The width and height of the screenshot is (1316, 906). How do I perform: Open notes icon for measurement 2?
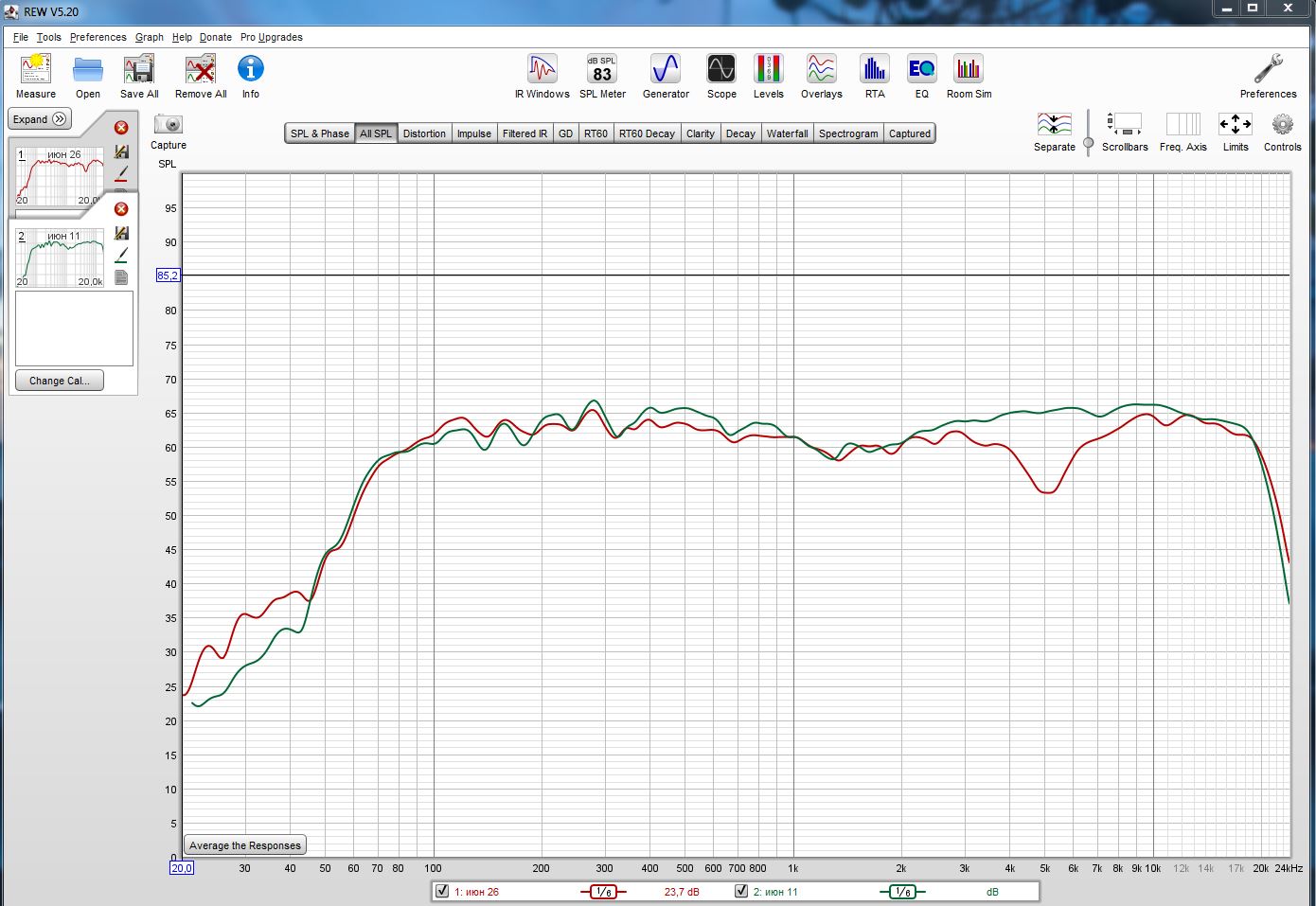click(x=121, y=277)
